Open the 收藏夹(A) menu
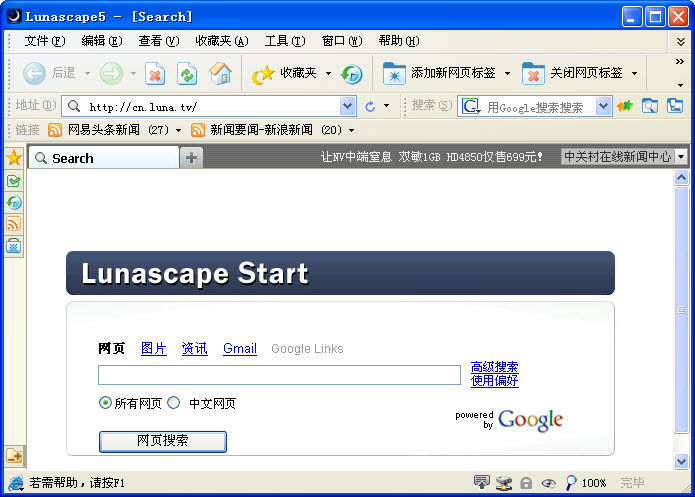The height and width of the screenshot is (497, 695). [222, 41]
